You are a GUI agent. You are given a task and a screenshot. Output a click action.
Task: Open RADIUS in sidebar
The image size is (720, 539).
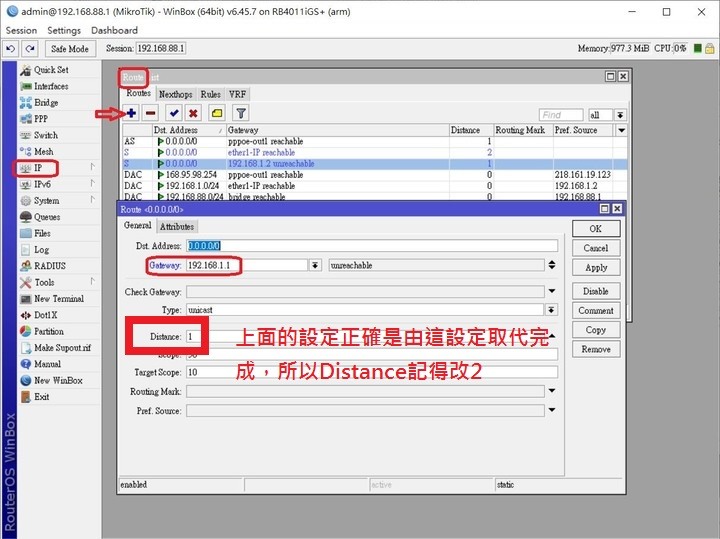pyautogui.click(x=50, y=266)
